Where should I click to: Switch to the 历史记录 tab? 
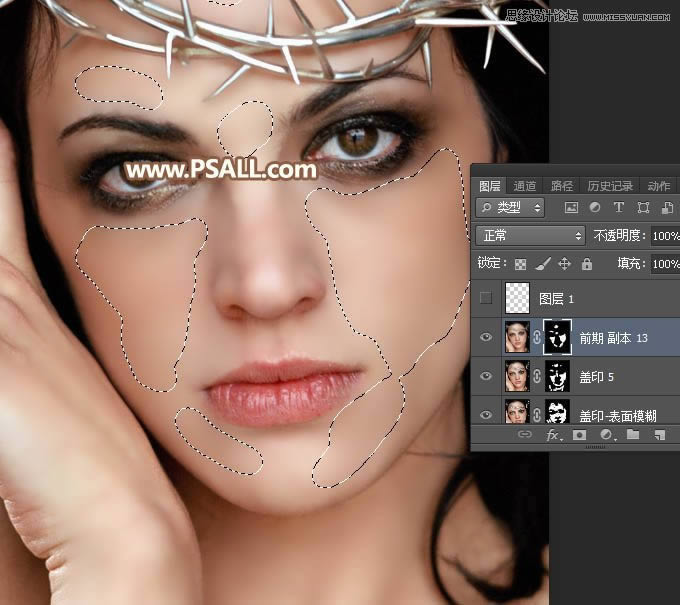(x=609, y=186)
